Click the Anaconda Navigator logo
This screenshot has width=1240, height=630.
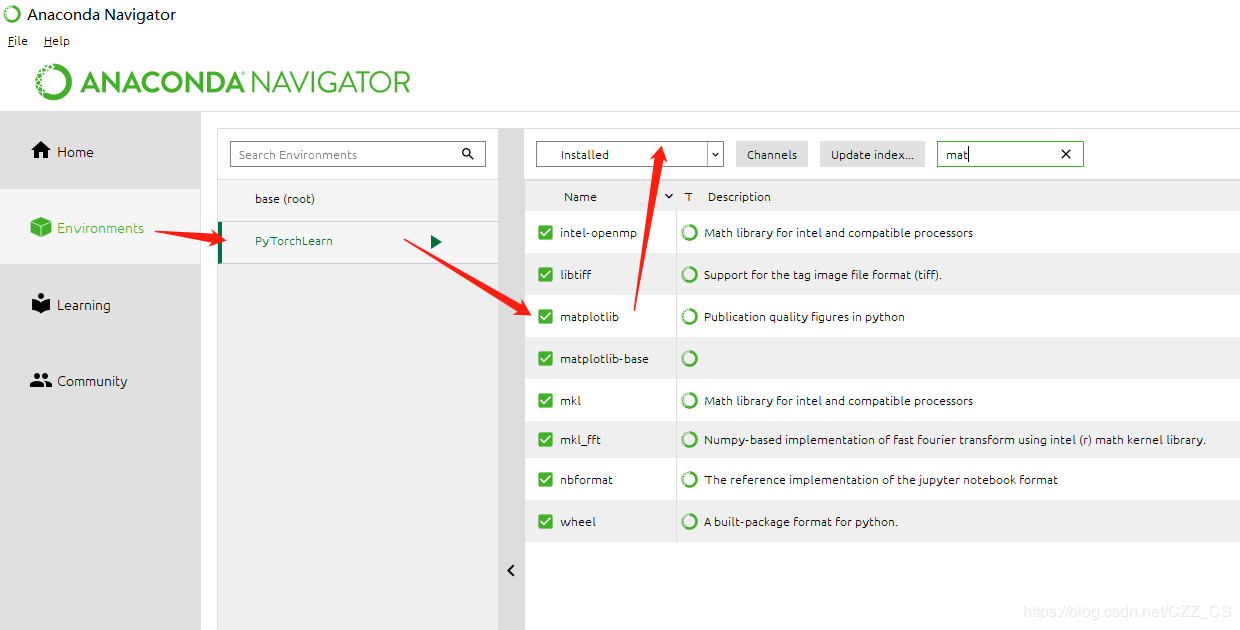click(223, 81)
